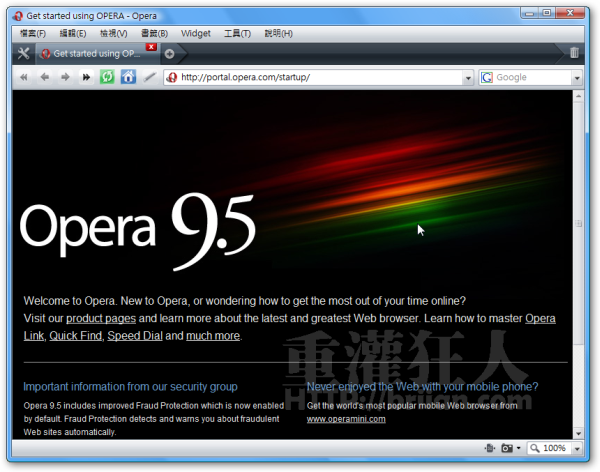This screenshot has height=472, width=600.
Task: Go to the Home page icon
Action: tap(128, 77)
